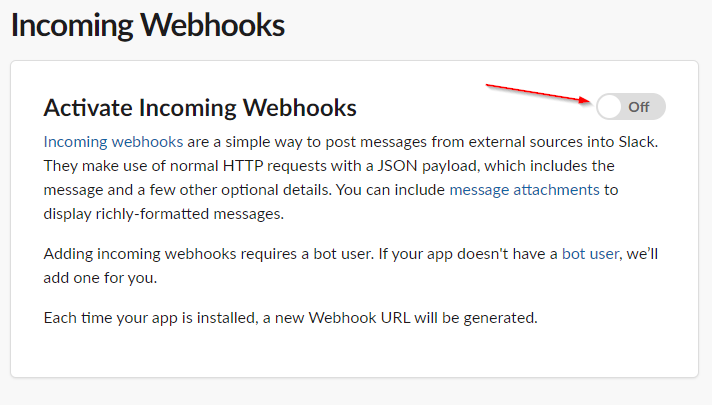Click the "display richly-formatted messages." line

[x=163, y=213]
